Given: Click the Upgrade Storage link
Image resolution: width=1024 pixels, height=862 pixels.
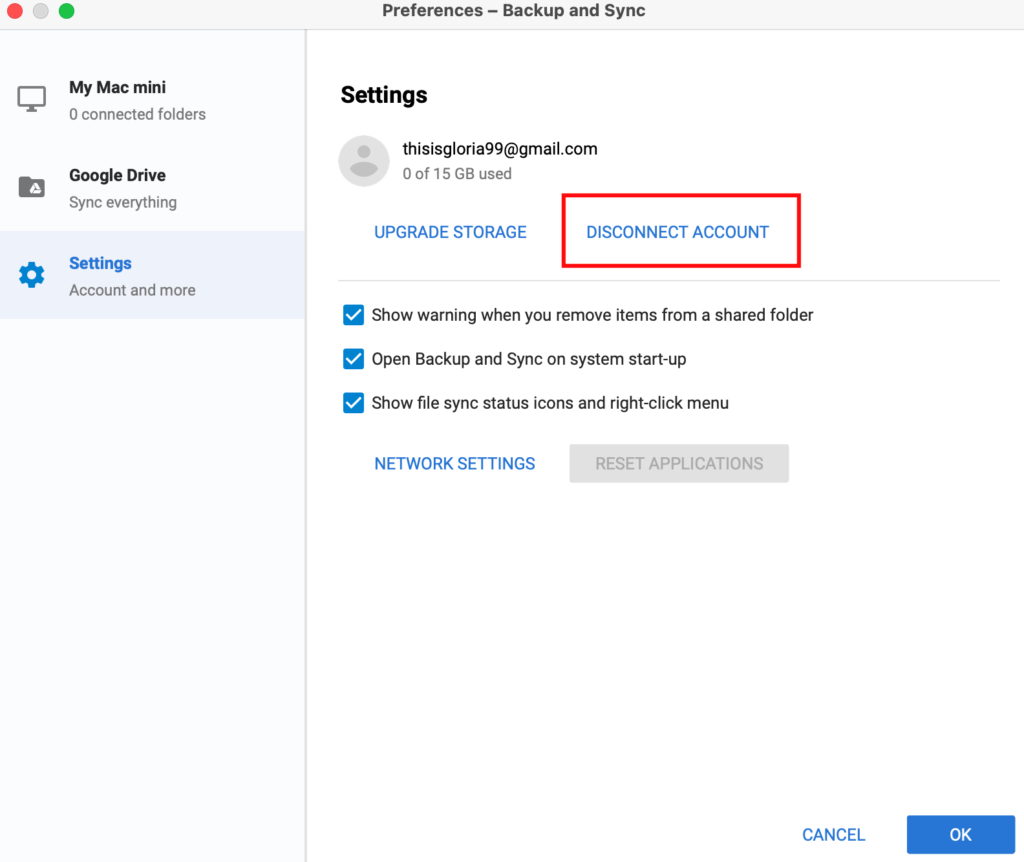Looking at the screenshot, I should tap(450, 232).
